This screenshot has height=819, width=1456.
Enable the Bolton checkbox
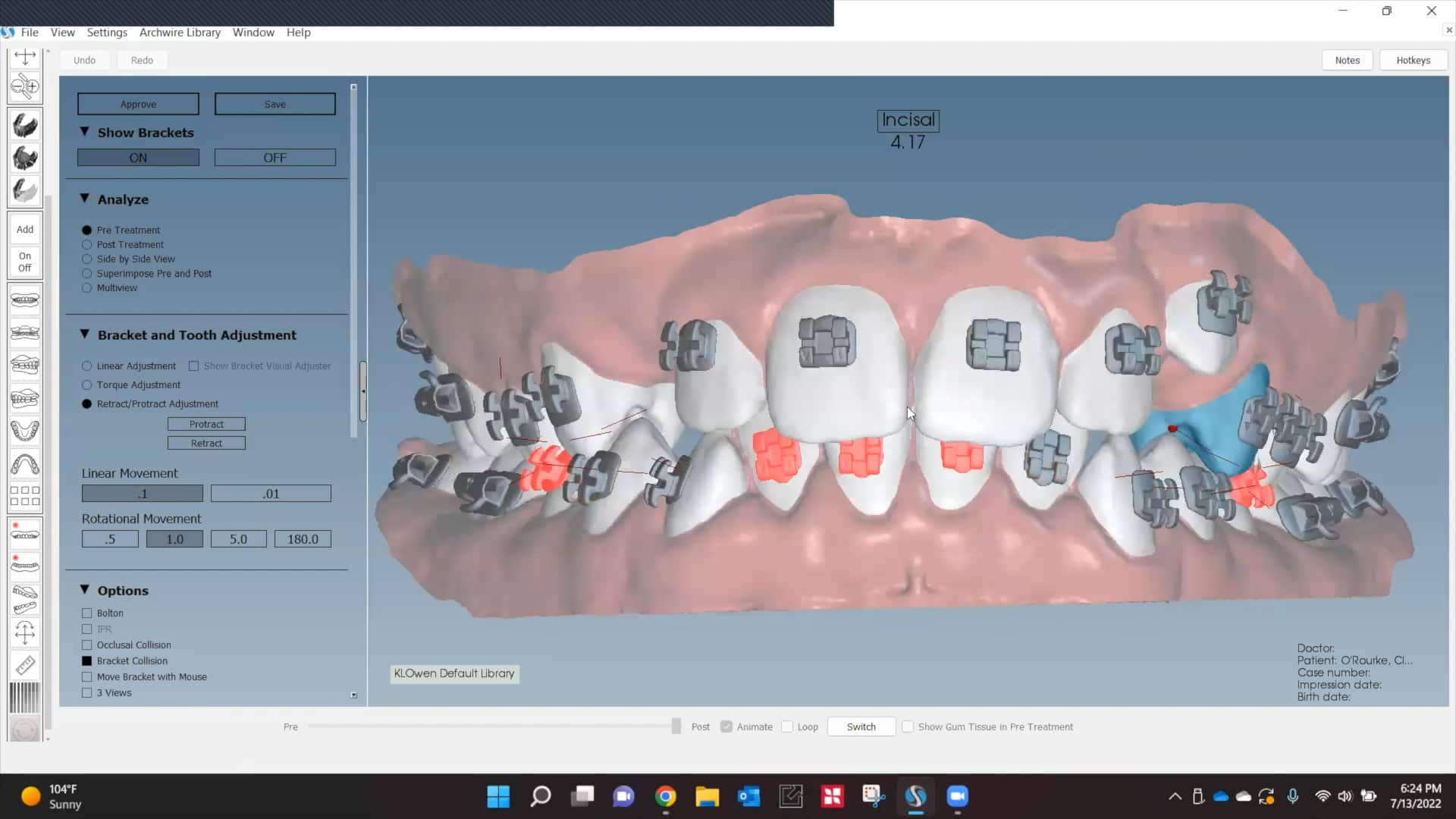86,613
